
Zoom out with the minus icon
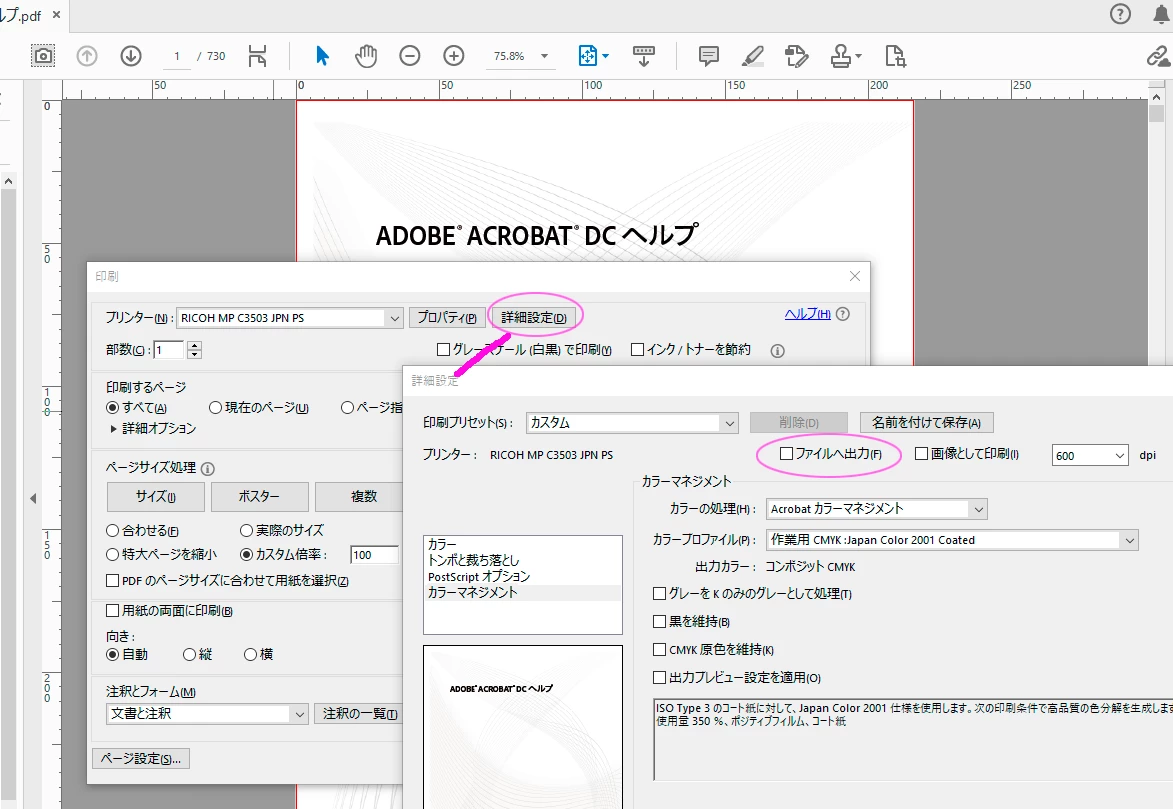tap(409, 56)
